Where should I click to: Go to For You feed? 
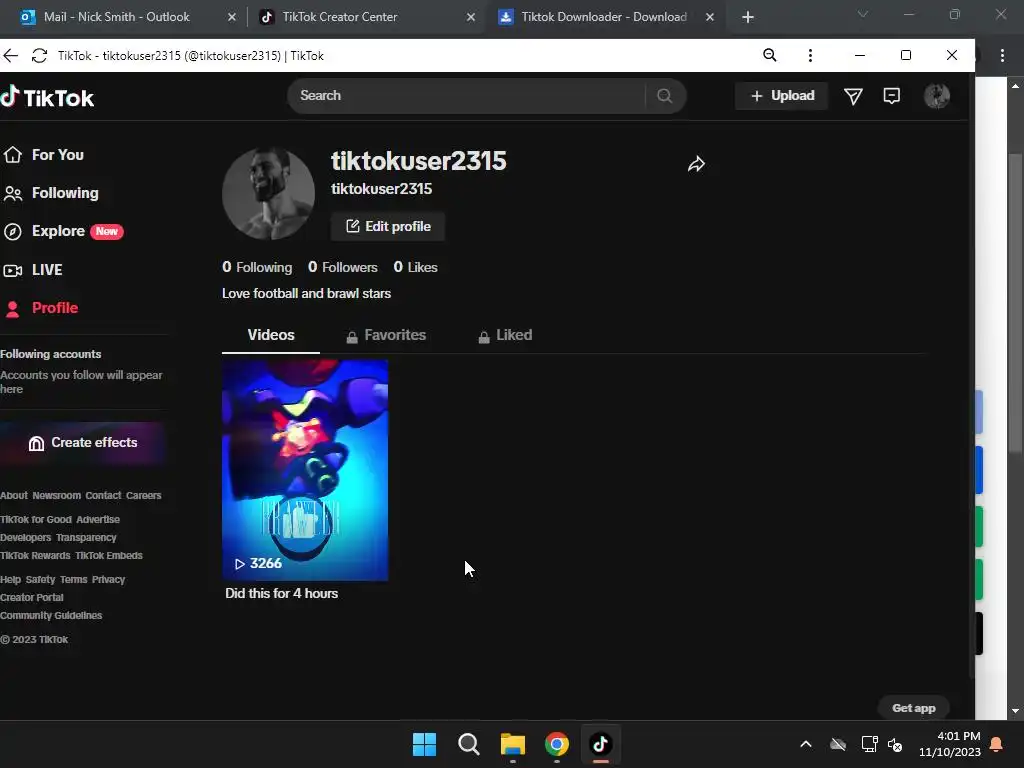click(44, 155)
